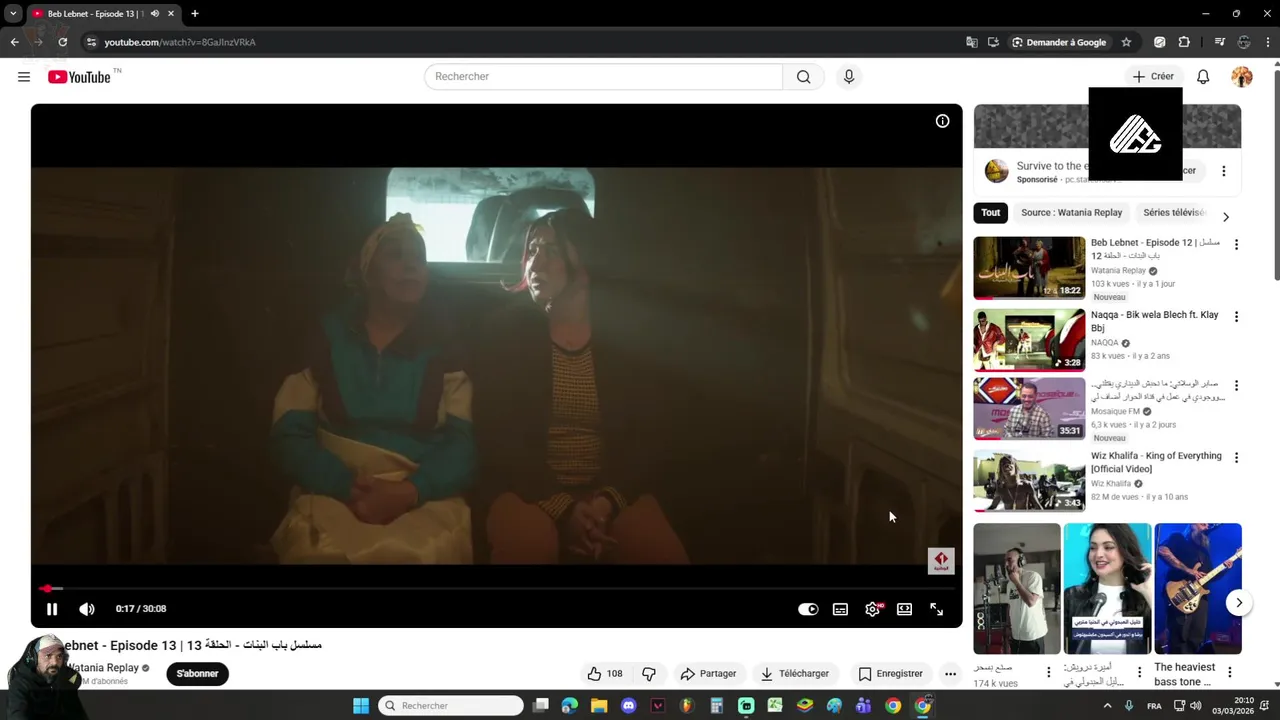Click the Créer button

click(x=1153, y=76)
